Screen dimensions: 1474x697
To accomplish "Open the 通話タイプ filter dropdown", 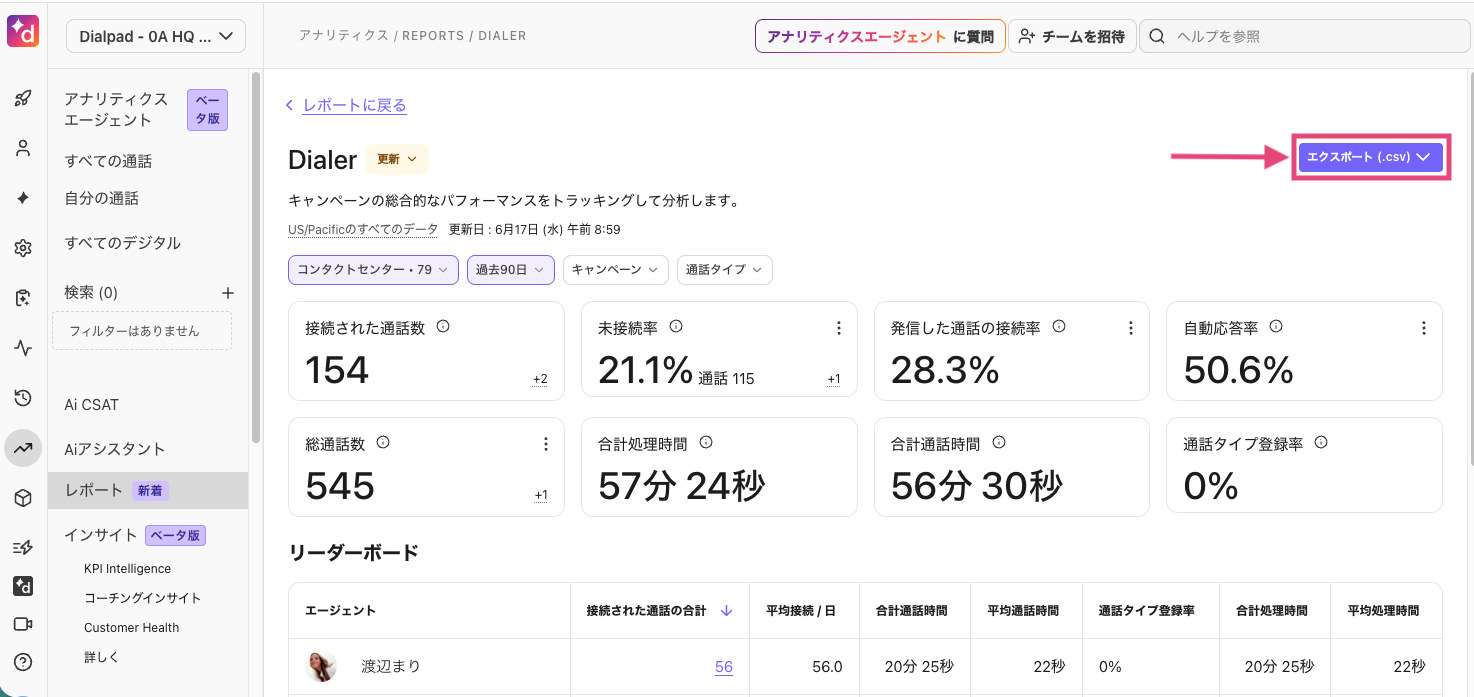I will pyautogui.click(x=724, y=270).
